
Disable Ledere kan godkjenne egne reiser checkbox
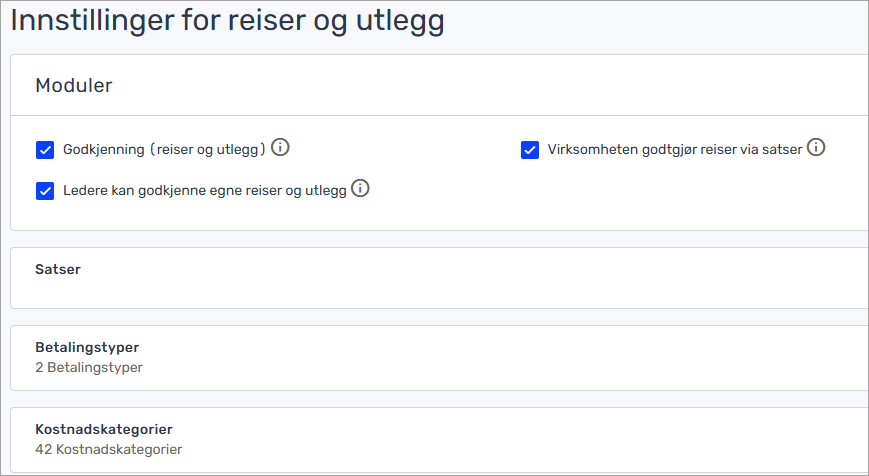(x=45, y=191)
